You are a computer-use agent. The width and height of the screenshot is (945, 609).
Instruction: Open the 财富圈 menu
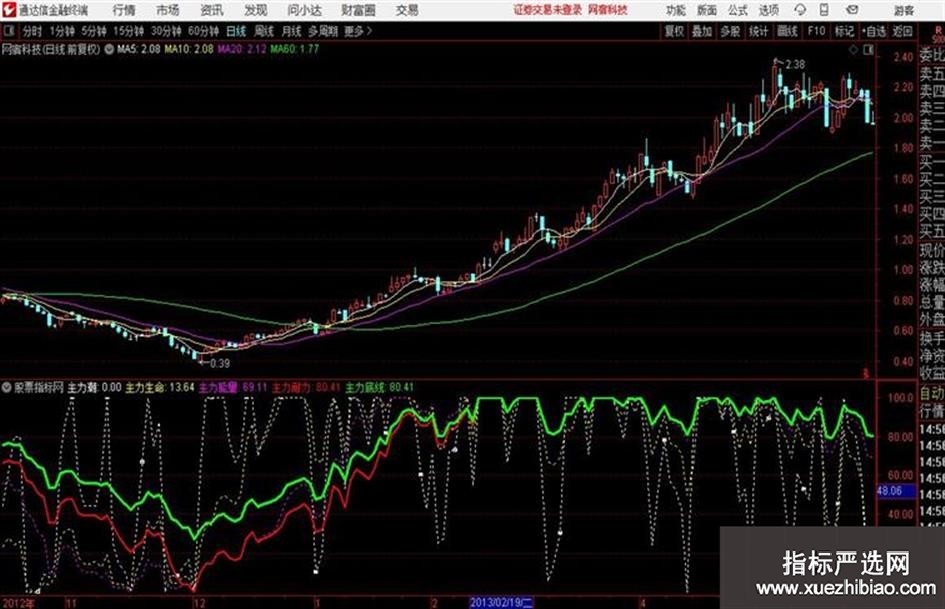(358, 10)
